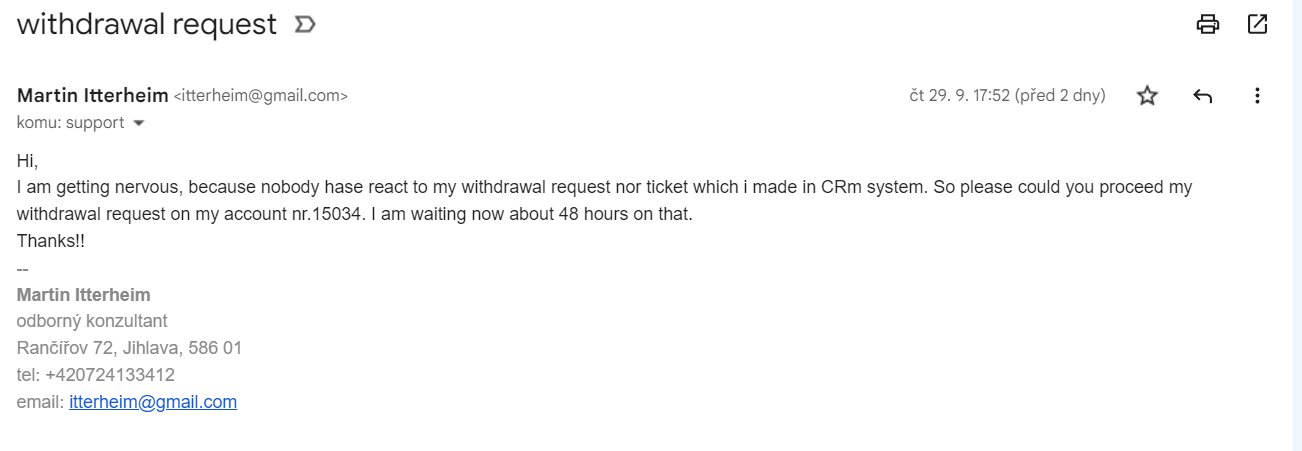
Task: Select the sender name Martin Itterheim
Action: pyautogui.click(x=93, y=96)
